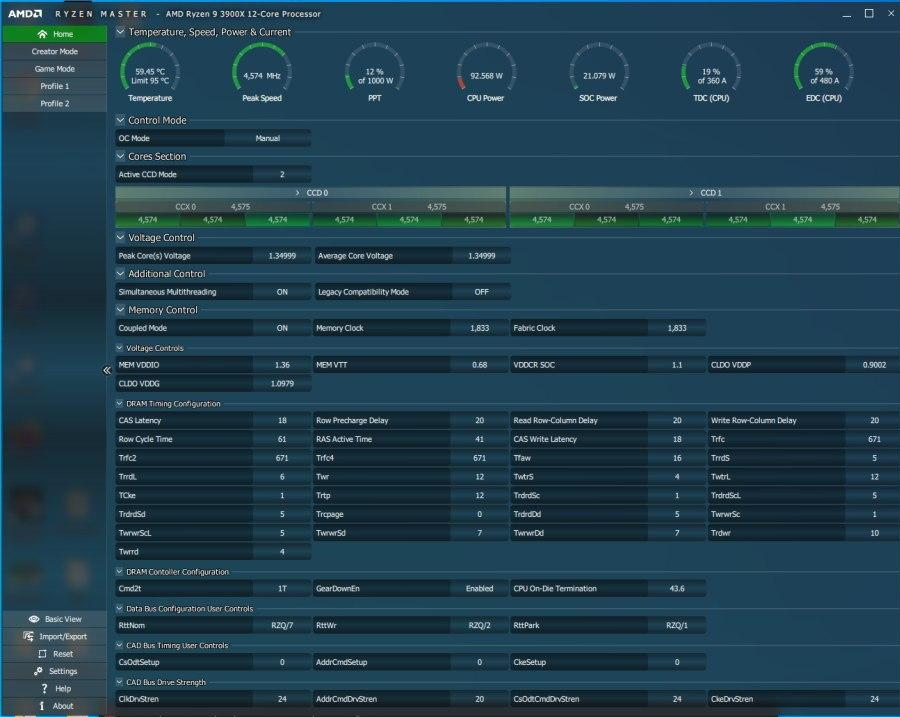
Task: Toggle Simultaneous Multithreading ON value
Action: tap(282, 292)
